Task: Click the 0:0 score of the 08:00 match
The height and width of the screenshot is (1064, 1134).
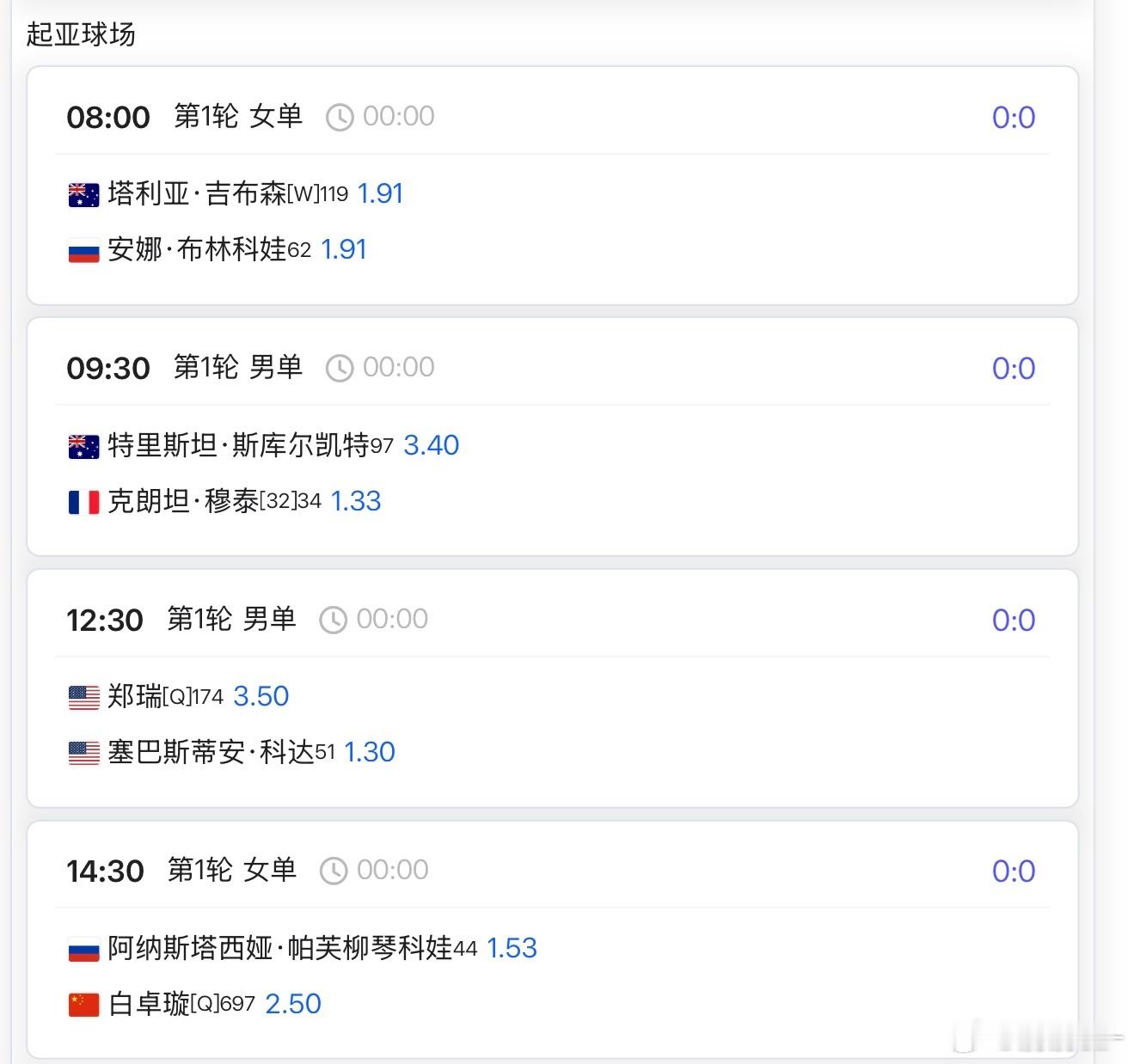Action: [1014, 116]
